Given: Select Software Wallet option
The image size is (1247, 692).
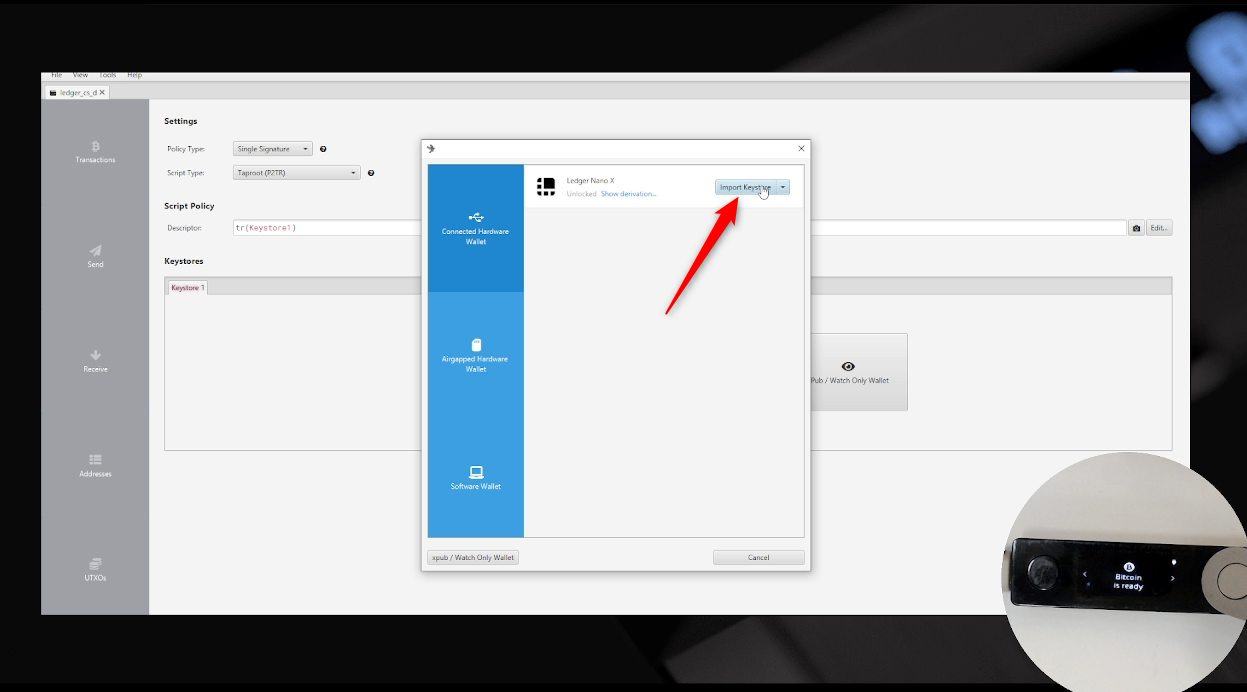Looking at the screenshot, I should (476, 478).
